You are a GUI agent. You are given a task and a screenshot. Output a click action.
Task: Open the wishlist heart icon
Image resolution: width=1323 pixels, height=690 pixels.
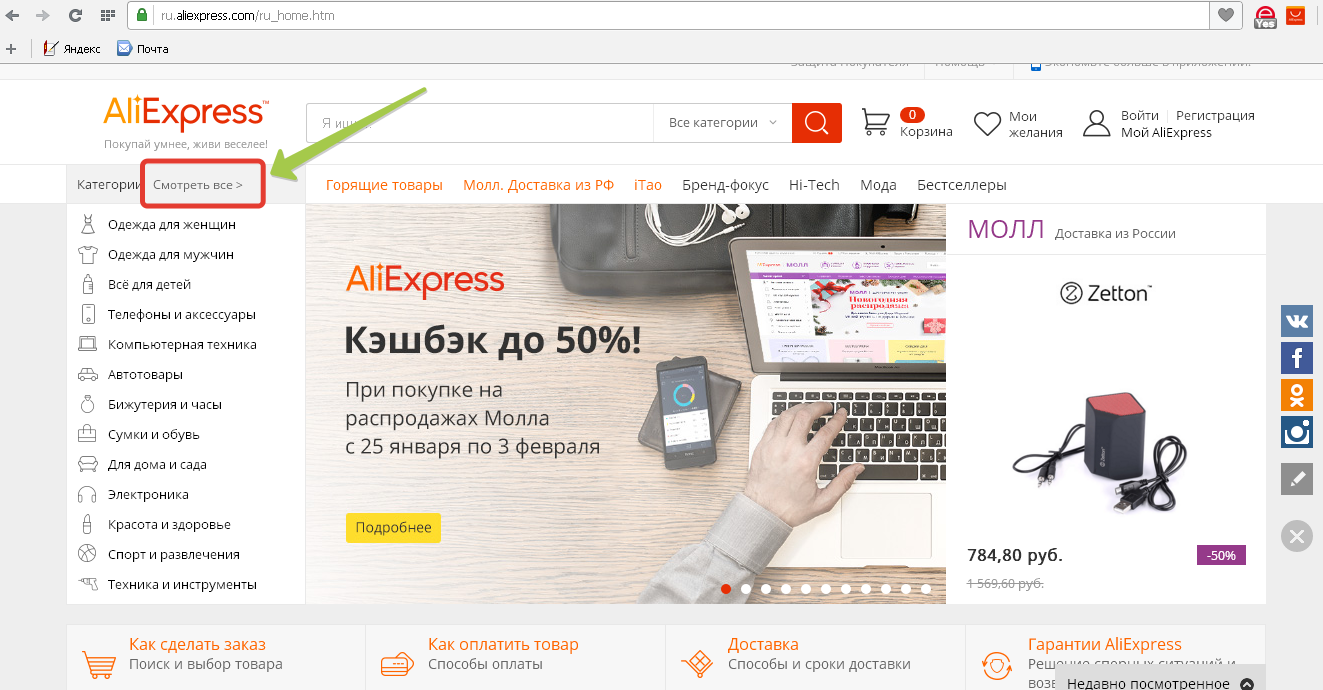987,123
